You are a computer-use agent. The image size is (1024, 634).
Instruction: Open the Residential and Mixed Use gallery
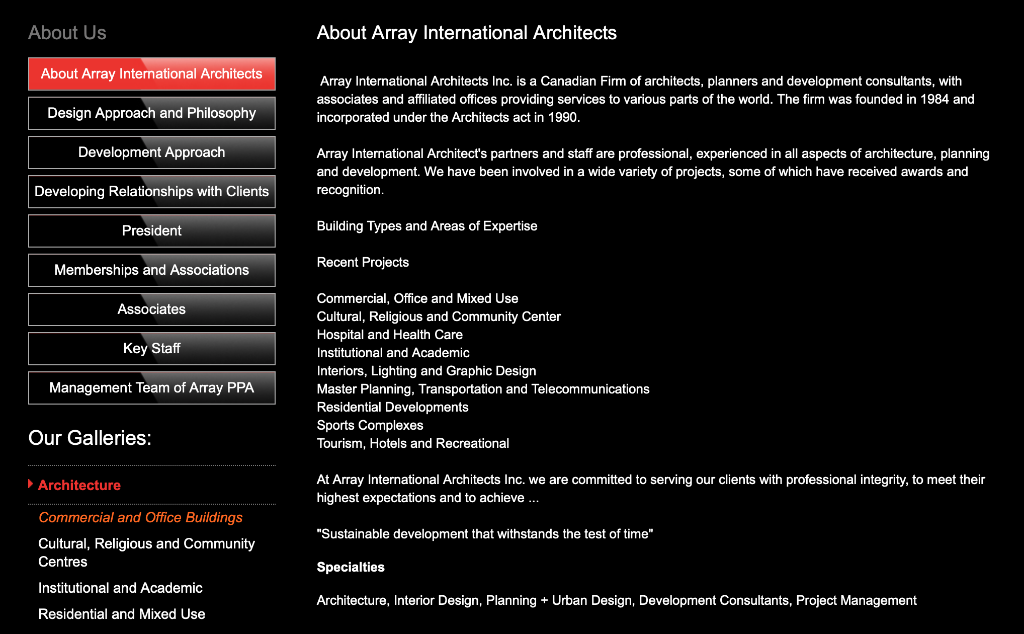[x=121, y=614]
